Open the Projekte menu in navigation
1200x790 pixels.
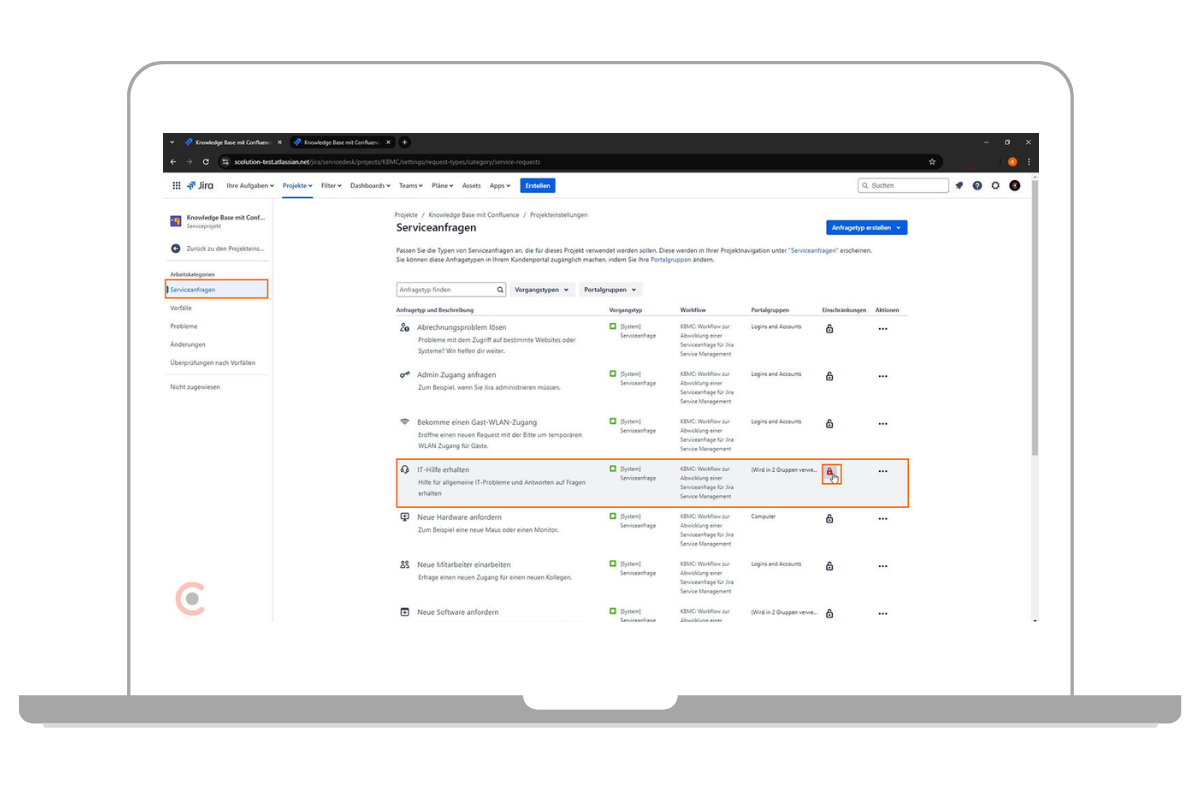(x=297, y=185)
